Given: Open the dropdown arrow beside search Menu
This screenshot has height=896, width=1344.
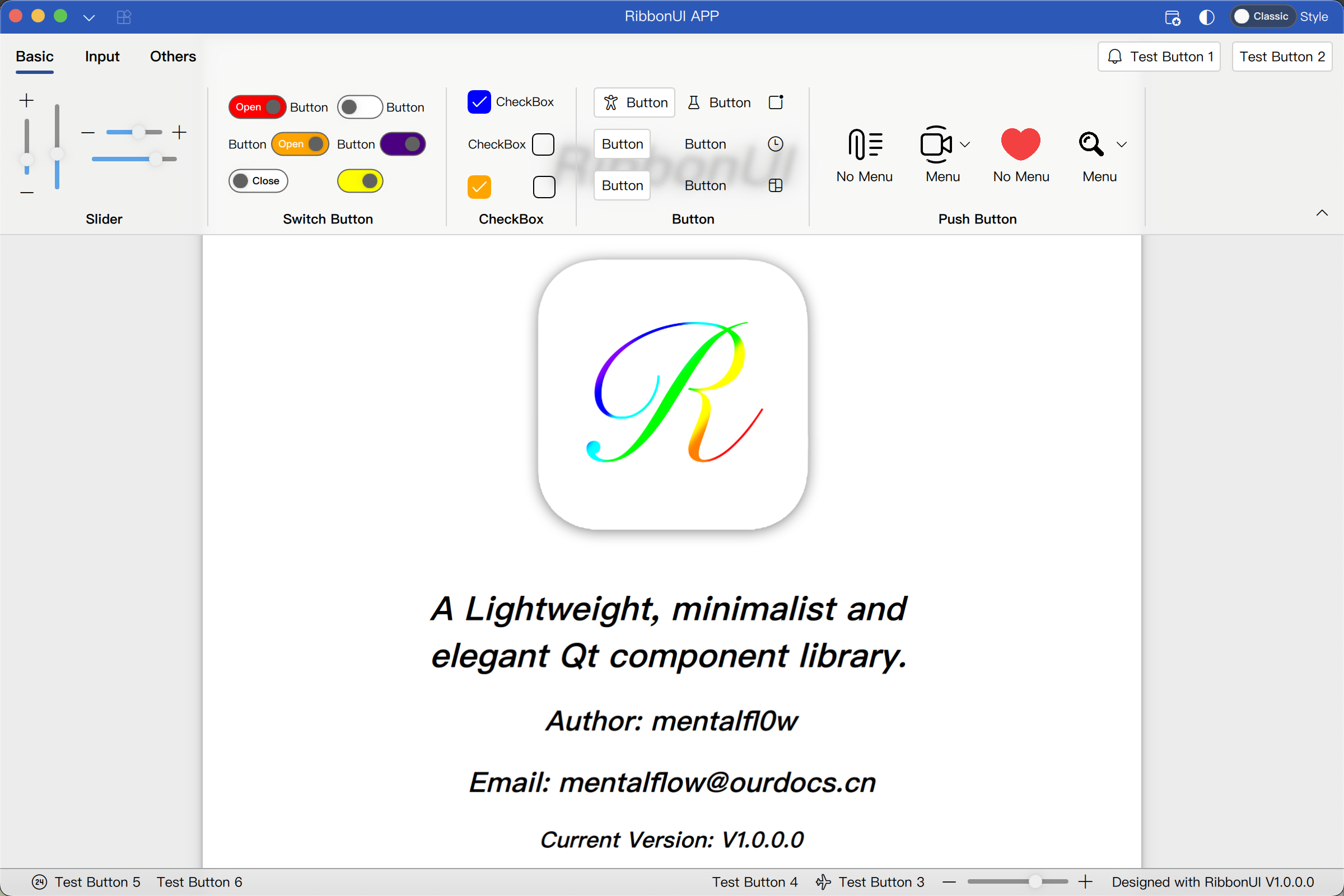Looking at the screenshot, I should click(1121, 144).
